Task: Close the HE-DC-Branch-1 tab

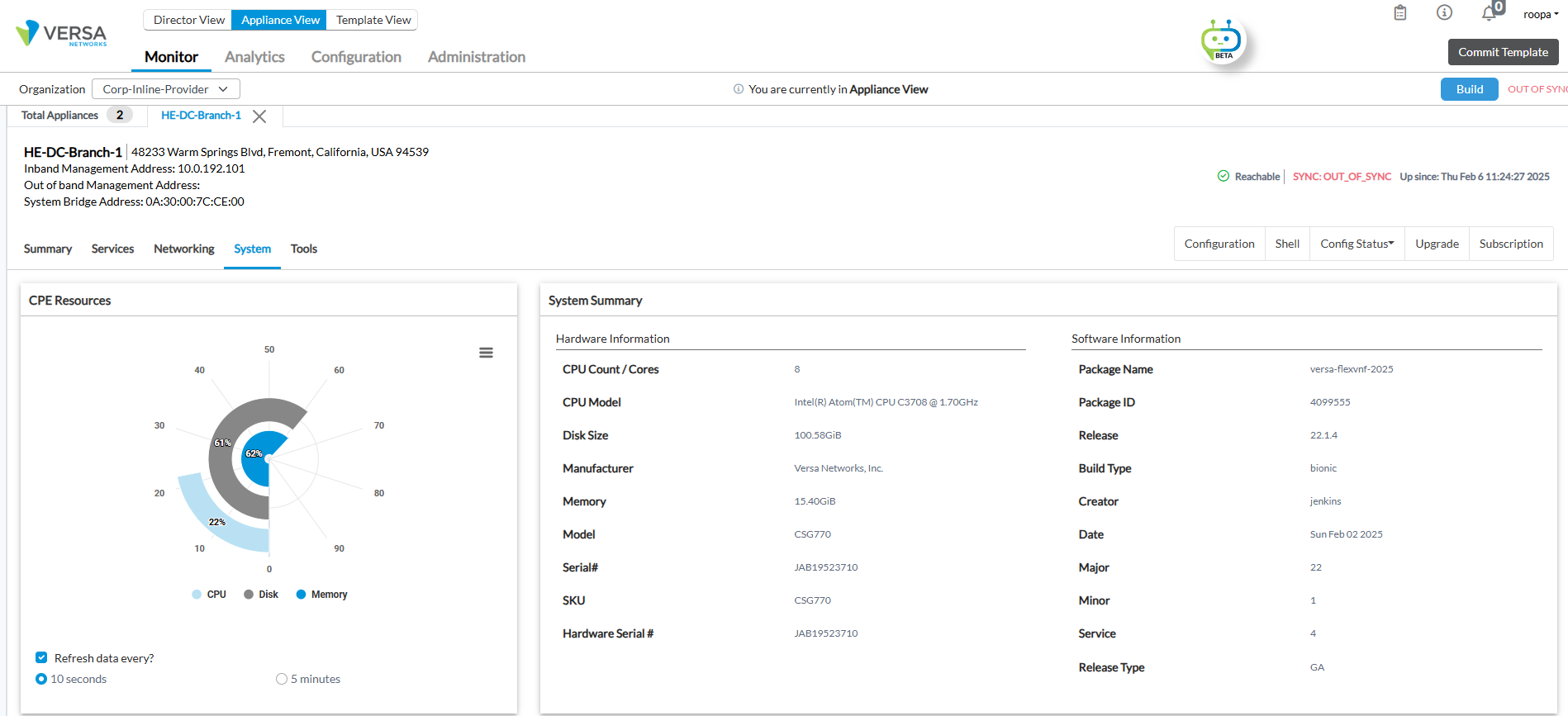Action: tap(259, 116)
